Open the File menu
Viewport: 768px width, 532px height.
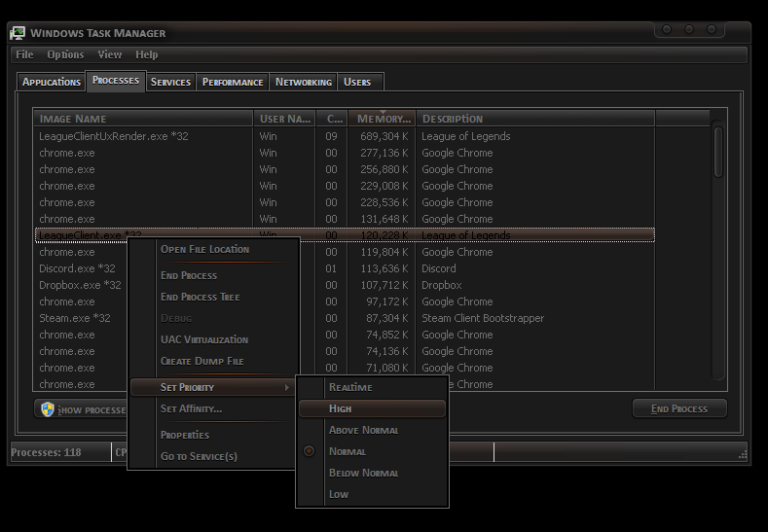click(24, 54)
